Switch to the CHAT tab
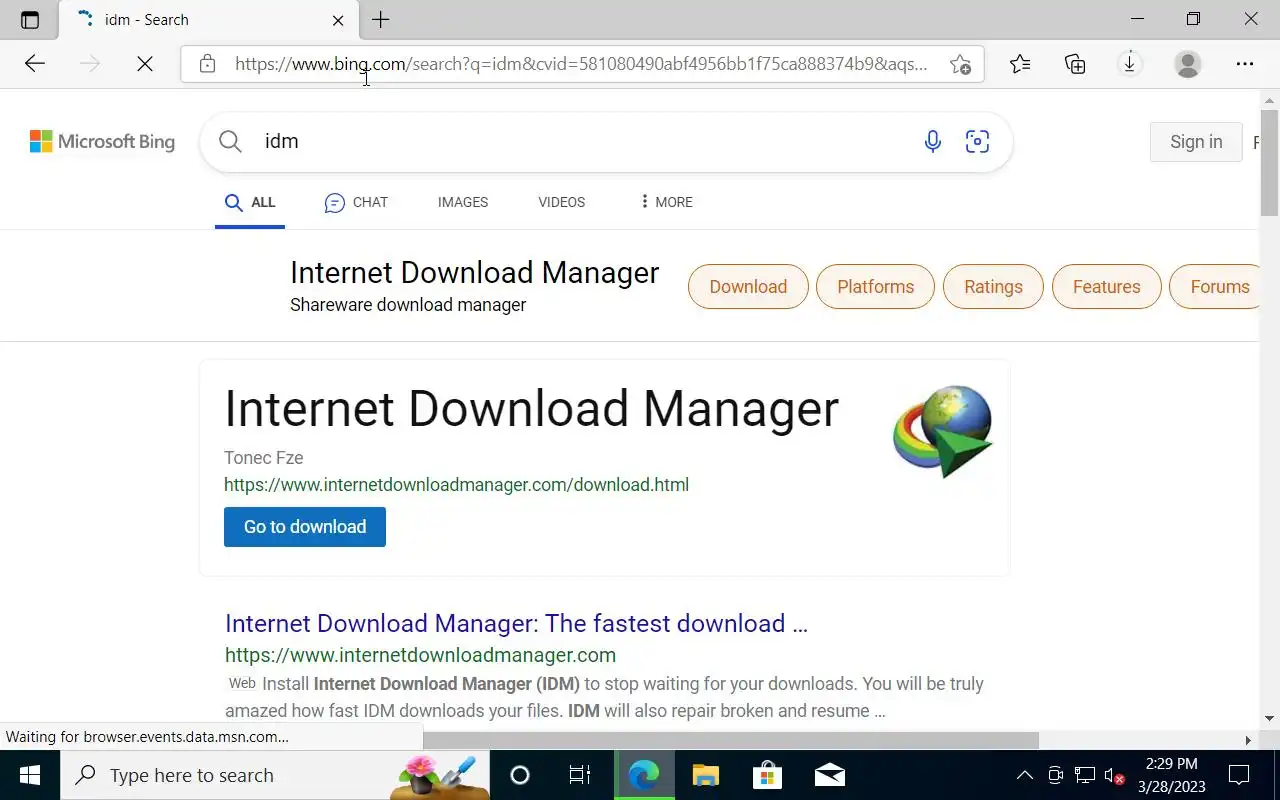The width and height of the screenshot is (1280, 800). 356,202
